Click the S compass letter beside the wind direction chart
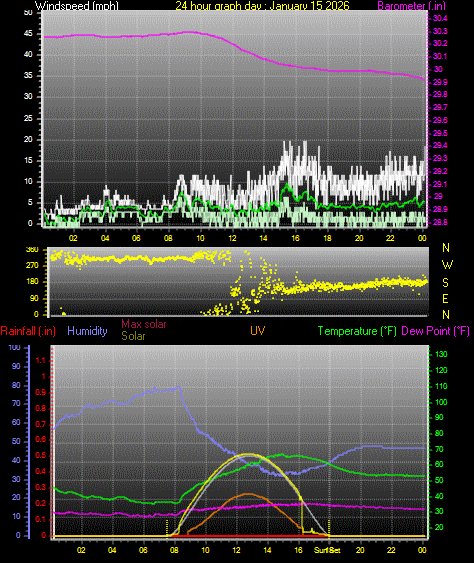Image resolution: width=474 pixels, height=563 pixels. coord(446,283)
